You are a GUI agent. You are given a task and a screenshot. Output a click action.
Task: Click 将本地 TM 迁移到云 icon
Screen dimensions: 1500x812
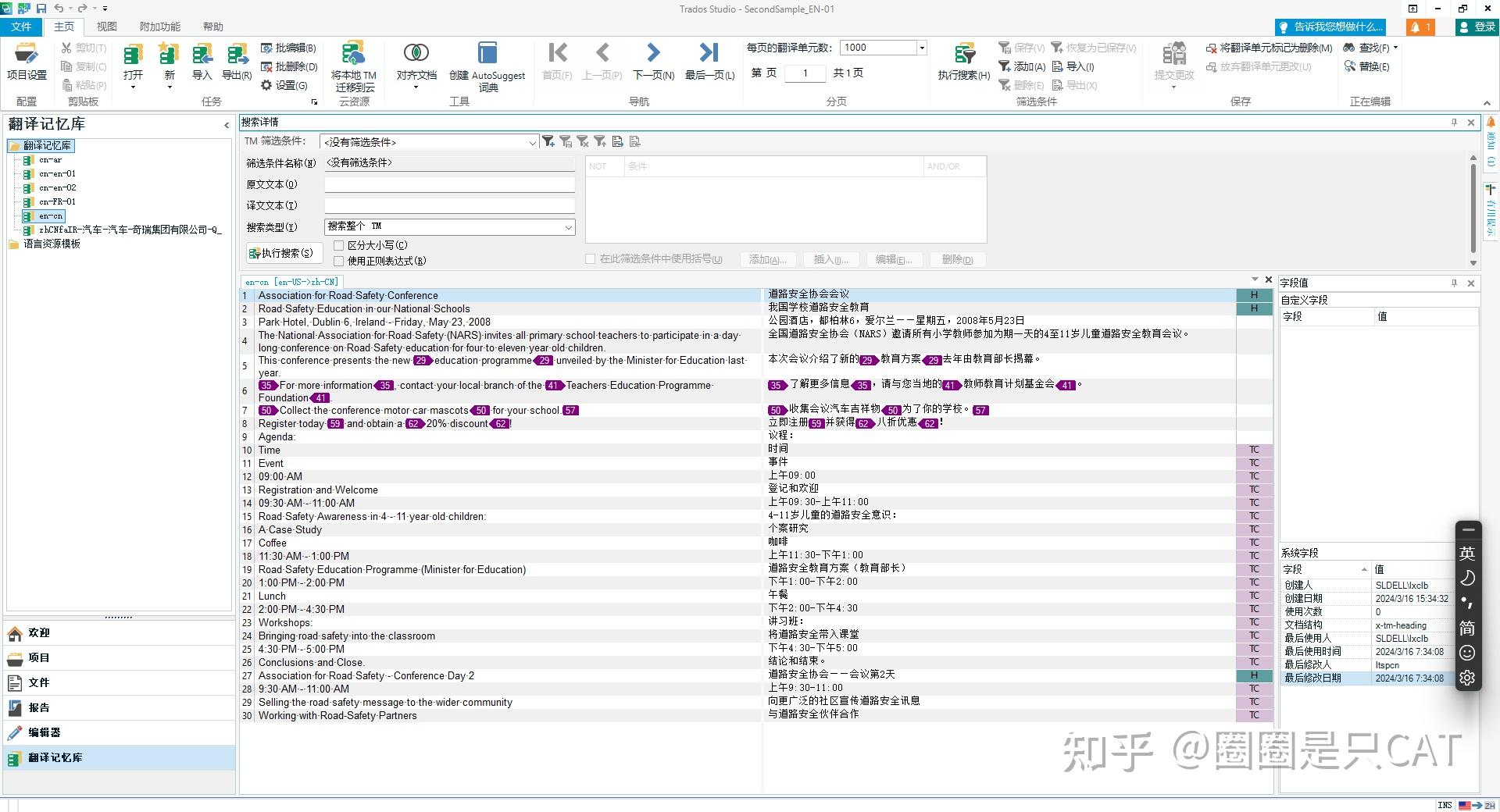(x=353, y=66)
